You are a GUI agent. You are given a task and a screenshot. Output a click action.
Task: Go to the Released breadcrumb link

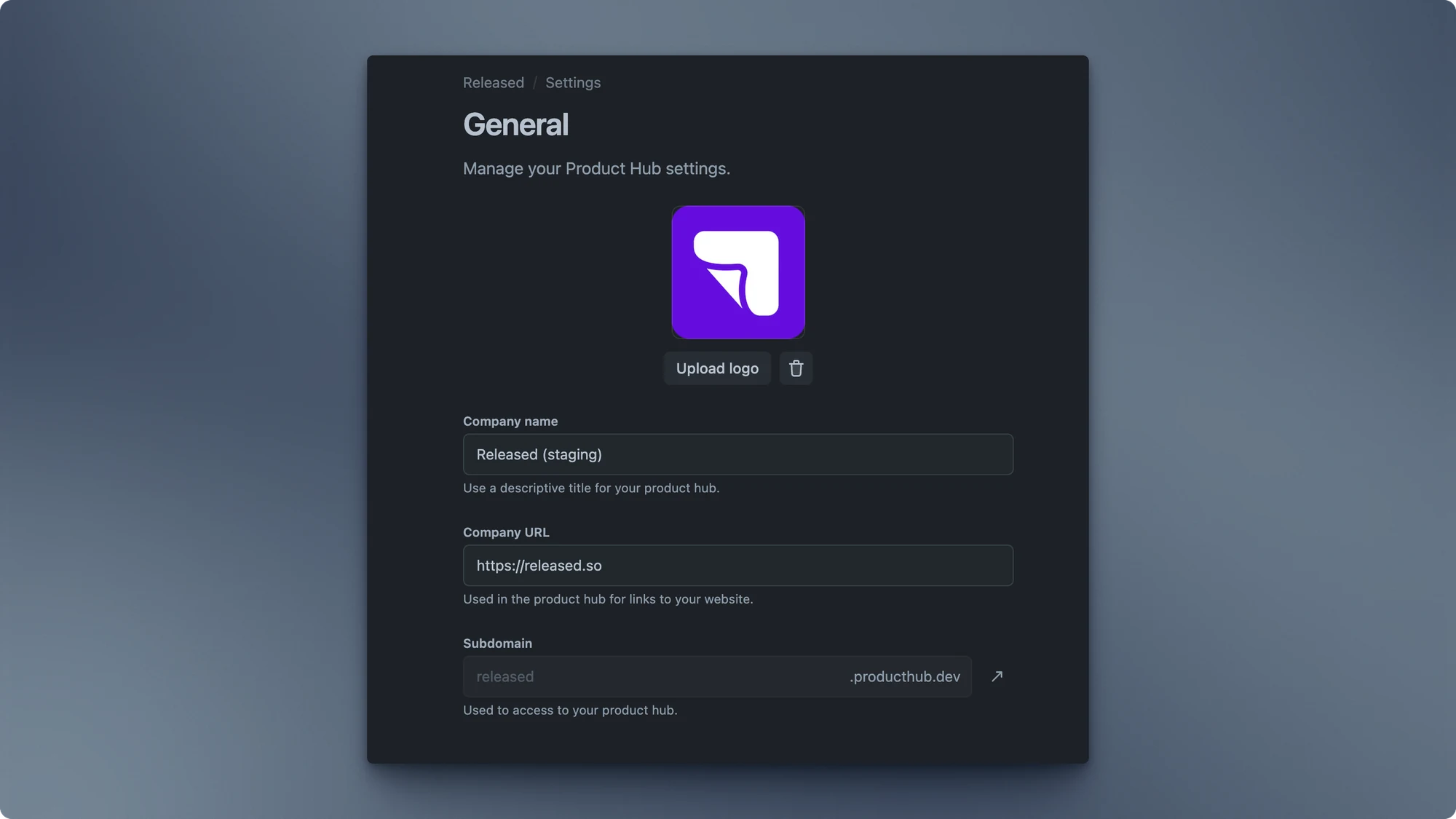[x=494, y=83]
